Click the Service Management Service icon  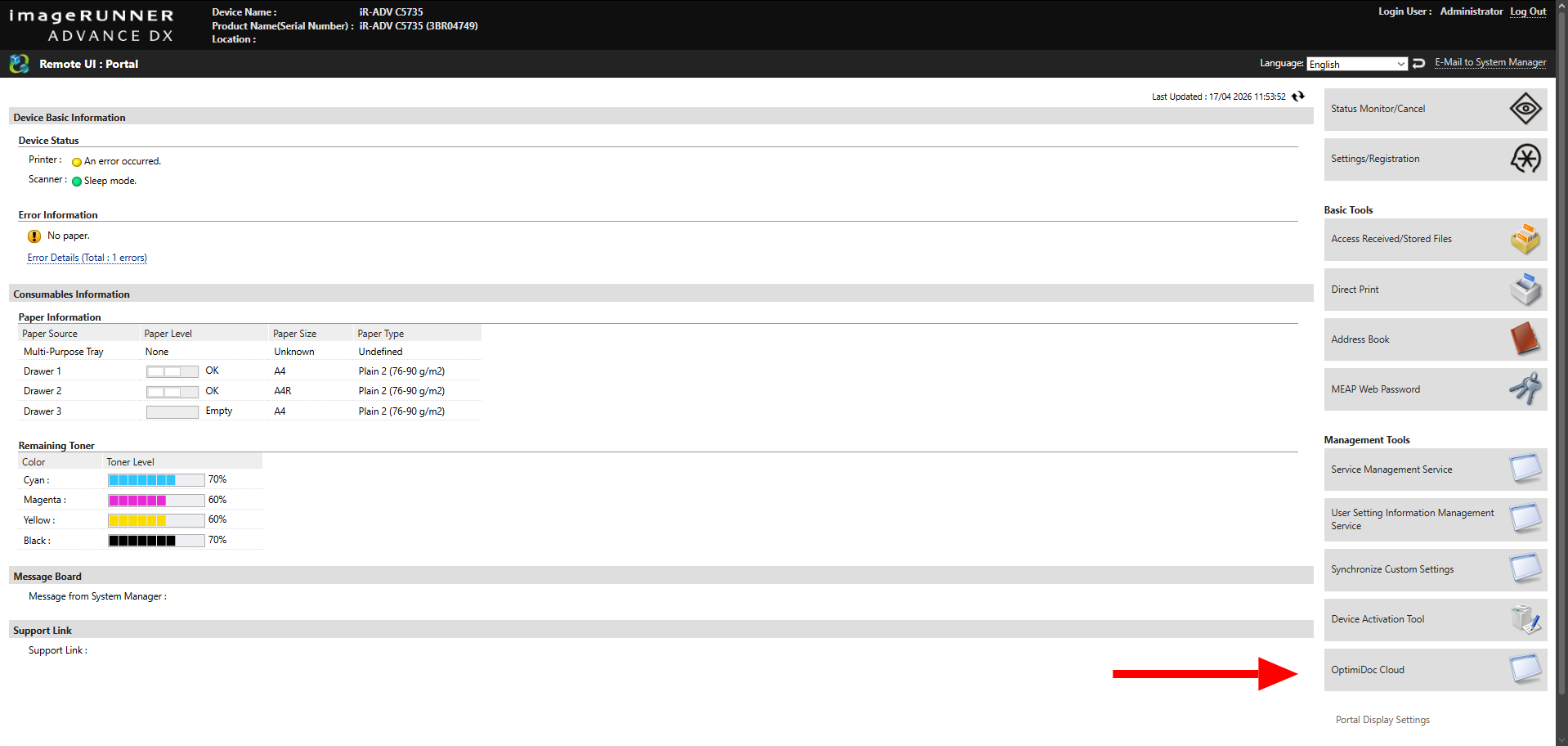[x=1525, y=470]
